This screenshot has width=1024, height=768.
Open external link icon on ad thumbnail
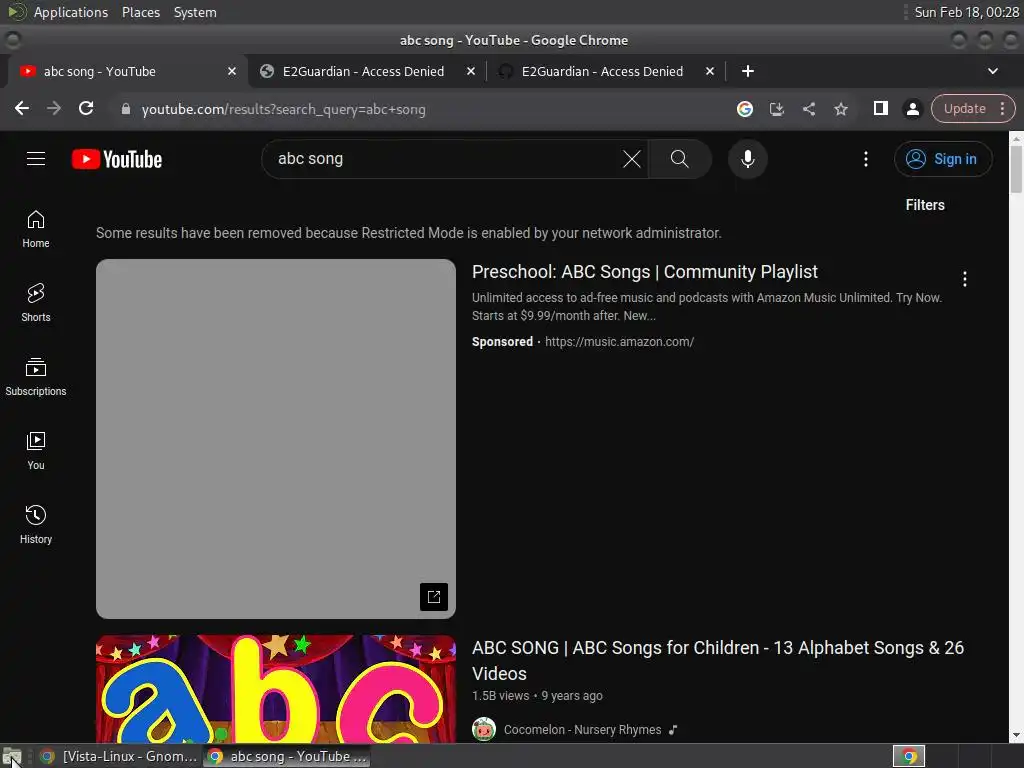(434, 596)
